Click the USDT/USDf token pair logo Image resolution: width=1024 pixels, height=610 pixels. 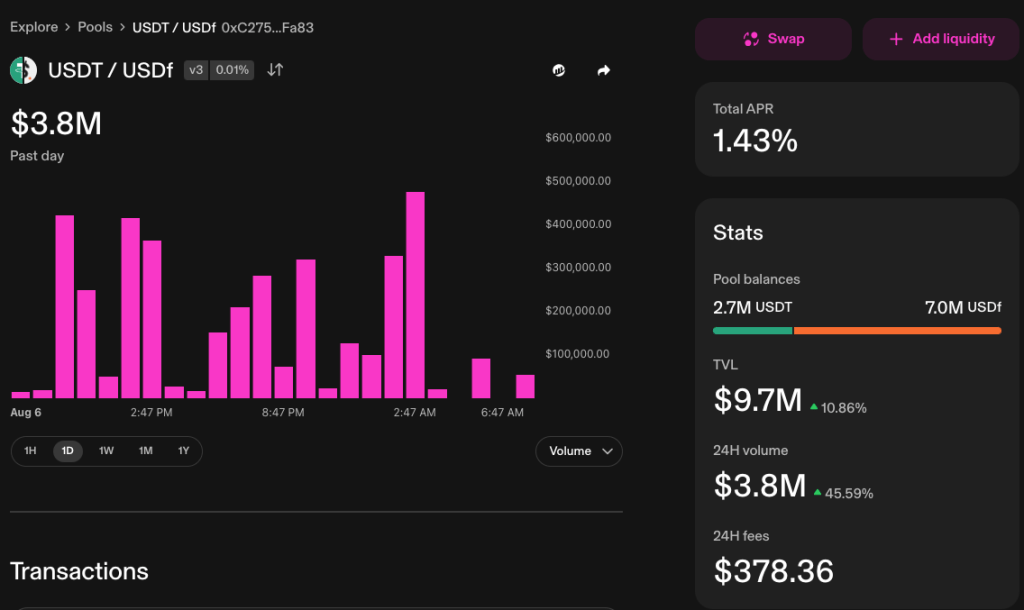(23, 70)
